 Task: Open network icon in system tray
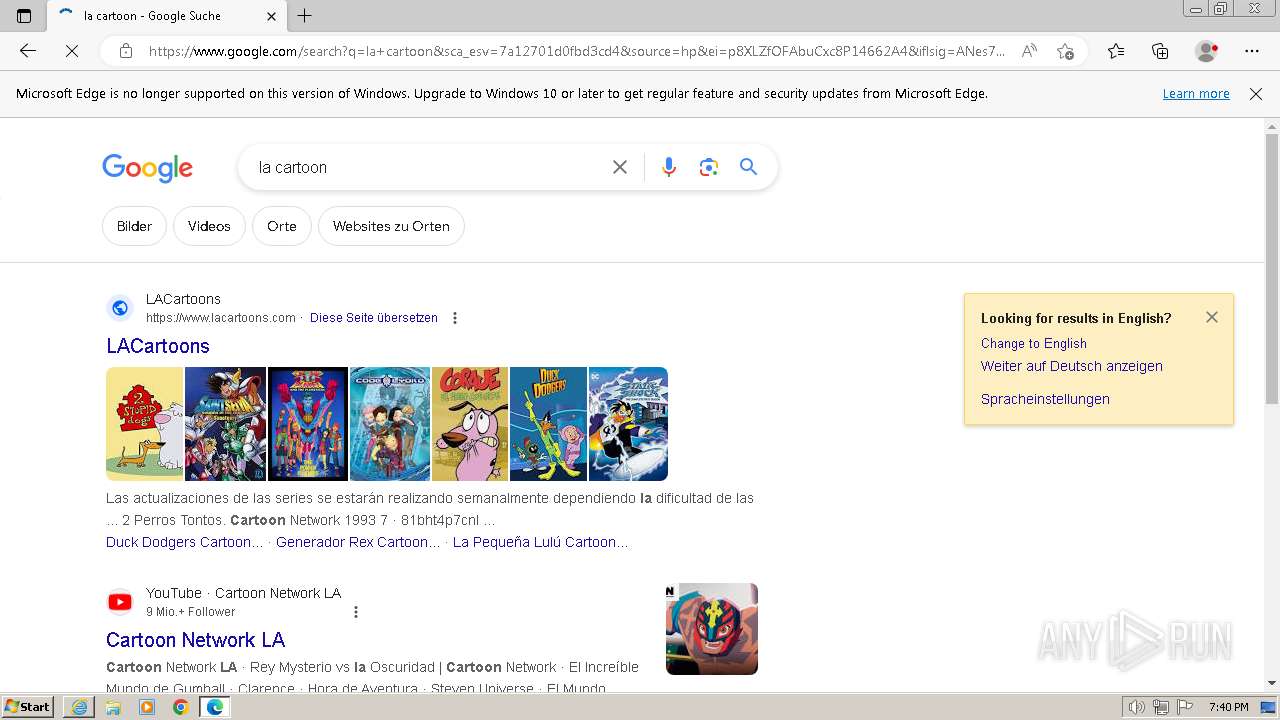pyautogui.click(x=1161, y=707)
